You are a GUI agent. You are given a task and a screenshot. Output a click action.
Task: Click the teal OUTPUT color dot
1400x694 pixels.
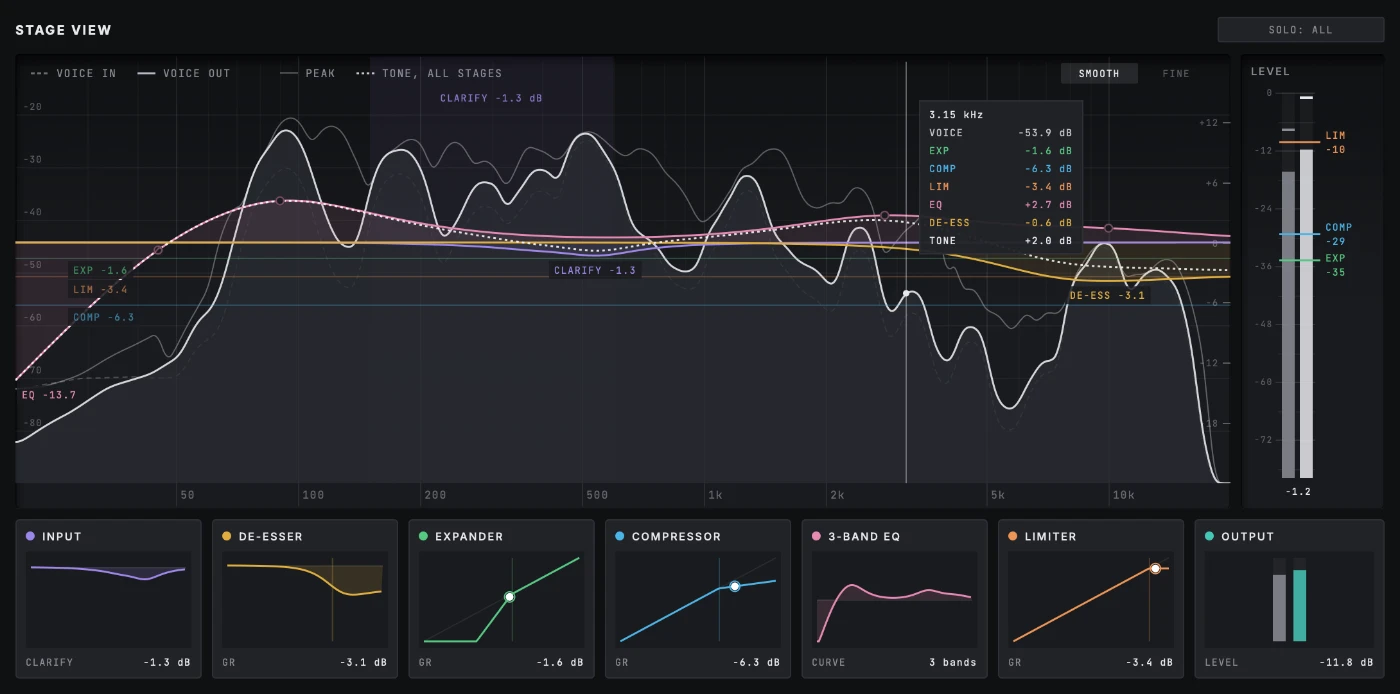[x=1210, y=537]
